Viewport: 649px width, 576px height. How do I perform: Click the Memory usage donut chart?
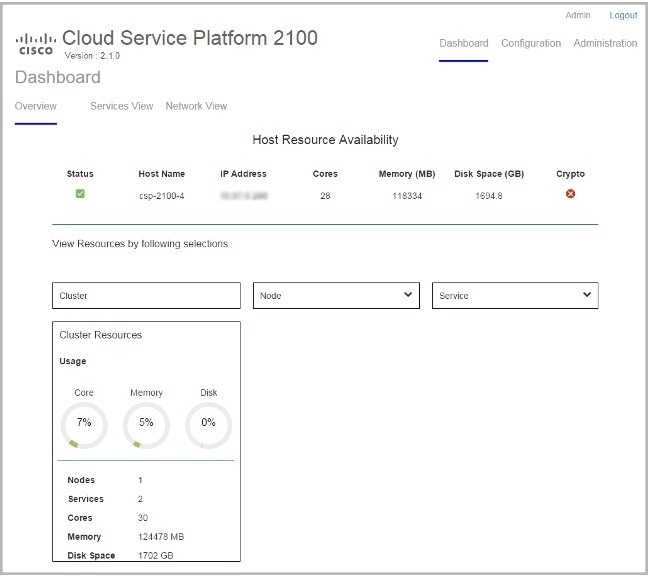146,423
